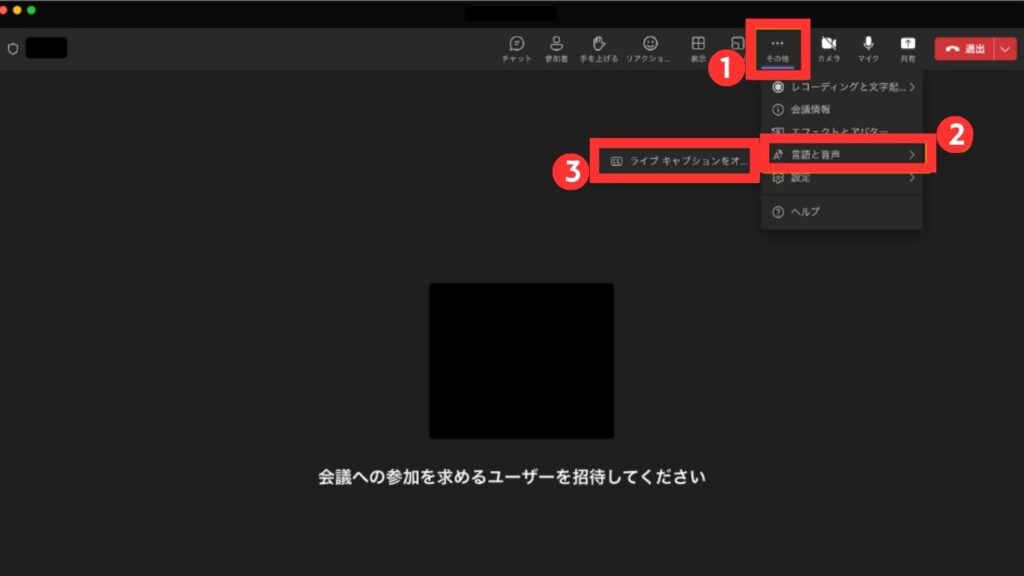Viewport: 1024px width, 576px height.
Task: Open the チャット (chat) panel
Action: click(x=517, y=48)
